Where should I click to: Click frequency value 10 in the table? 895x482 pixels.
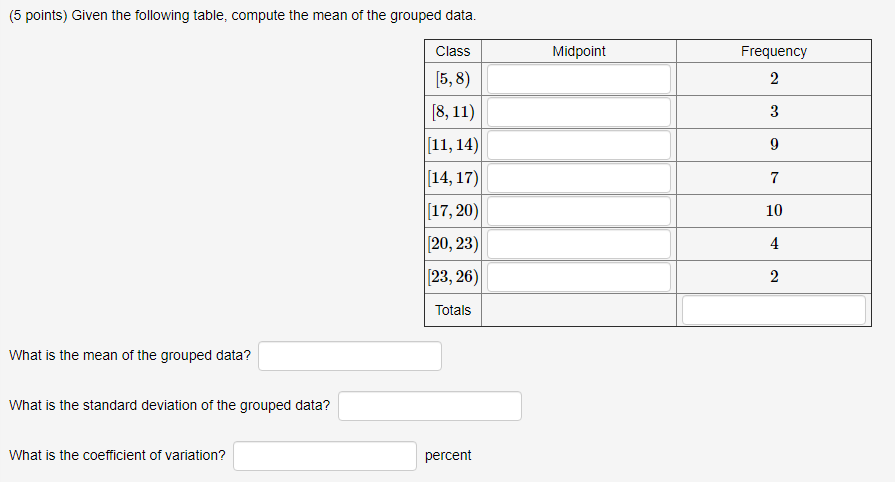(x=774, y=211)
